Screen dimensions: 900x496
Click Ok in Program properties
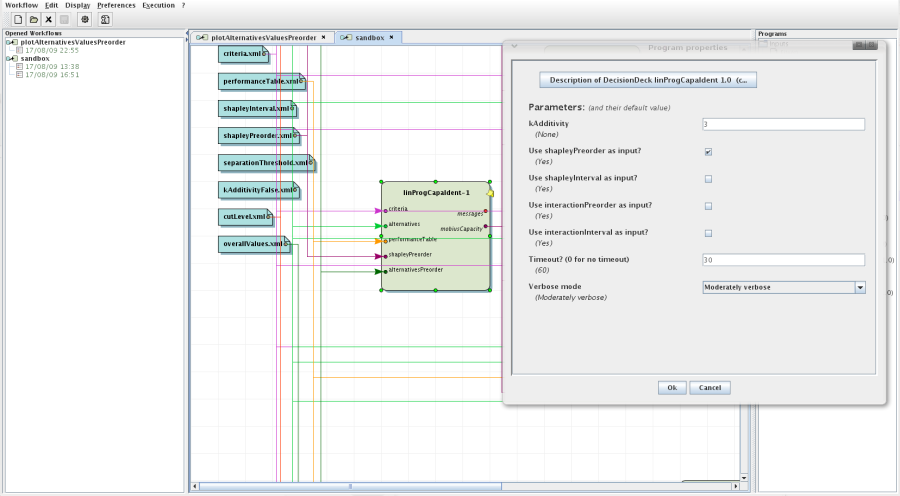click(672, 388)
